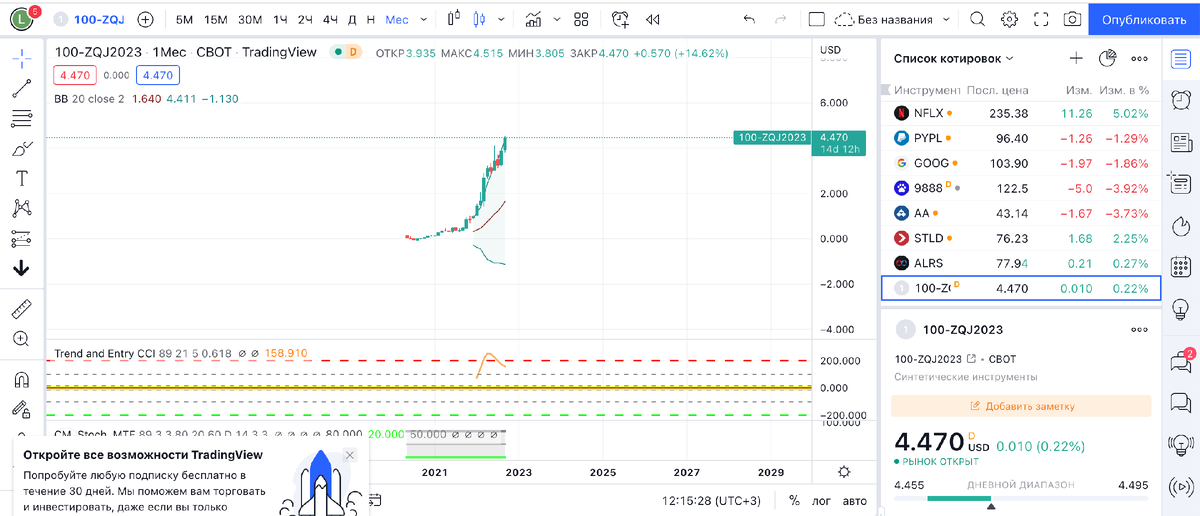The height and width of the screenshot is (516, 1200).
Task: Select the 9888 row in watchlist
Action: click(1021, 188)
